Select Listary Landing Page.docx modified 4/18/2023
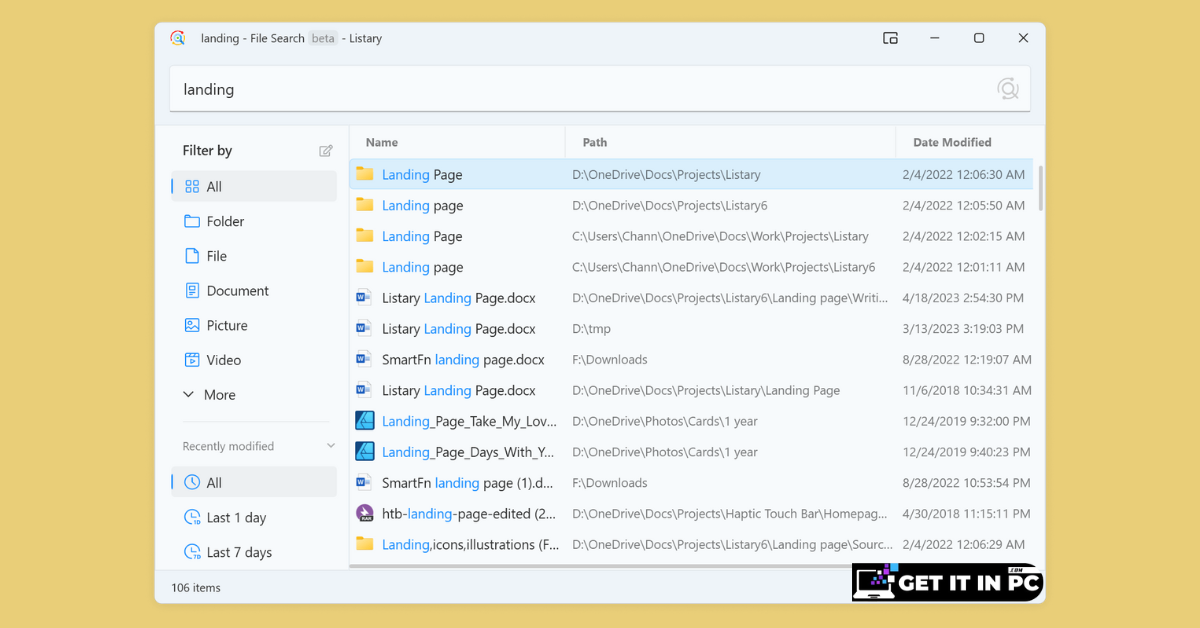Screen dimensions: 1200x628 [691, 298]
